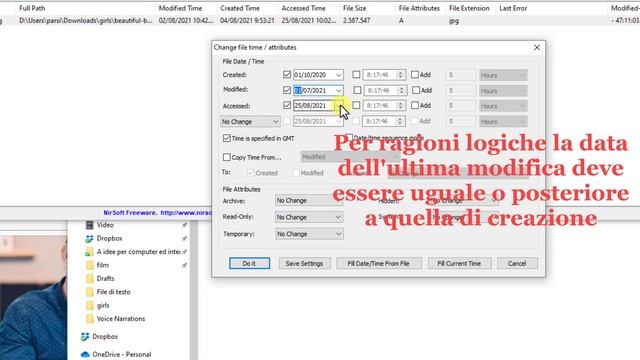Enable the Accessed time checkbox
640x360 pixels.
click(356, 105)
